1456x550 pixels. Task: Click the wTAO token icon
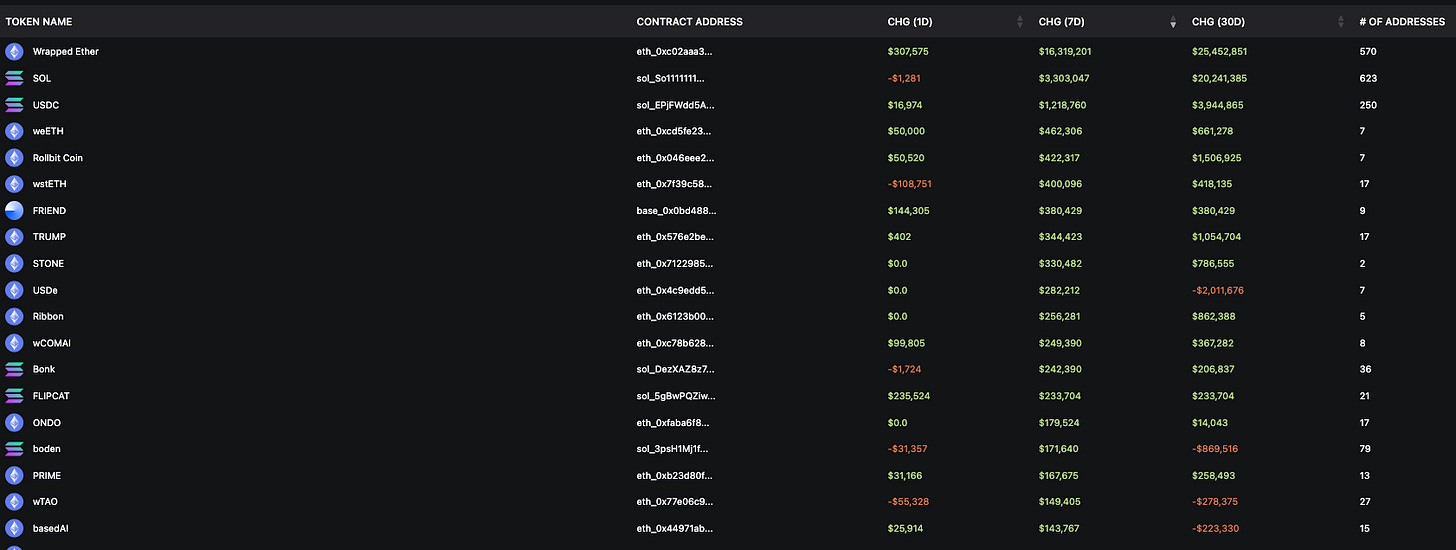coord(14,502)
